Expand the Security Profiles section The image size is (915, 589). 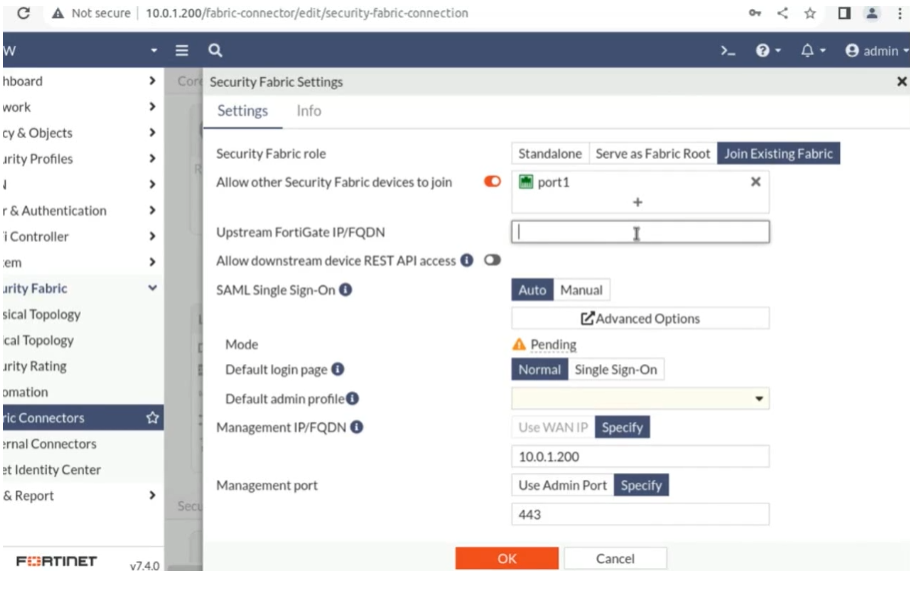click(152, 158)
